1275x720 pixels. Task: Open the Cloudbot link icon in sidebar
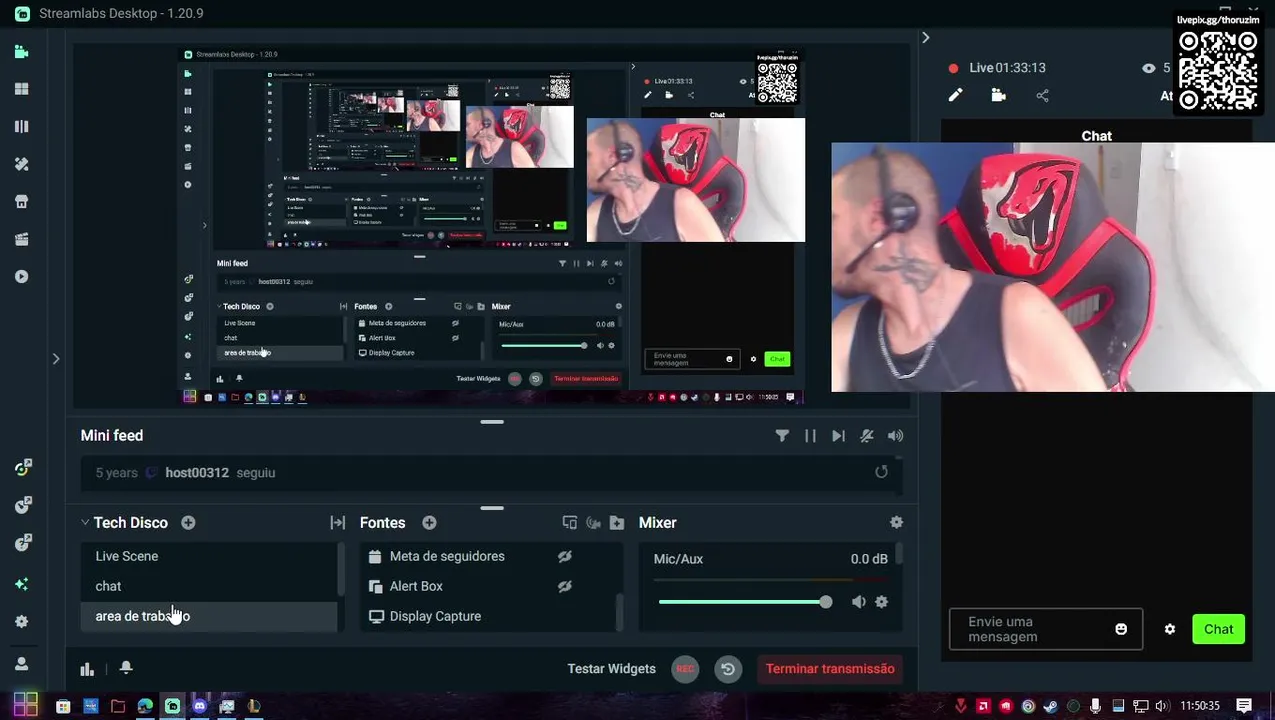pos(22,505)
